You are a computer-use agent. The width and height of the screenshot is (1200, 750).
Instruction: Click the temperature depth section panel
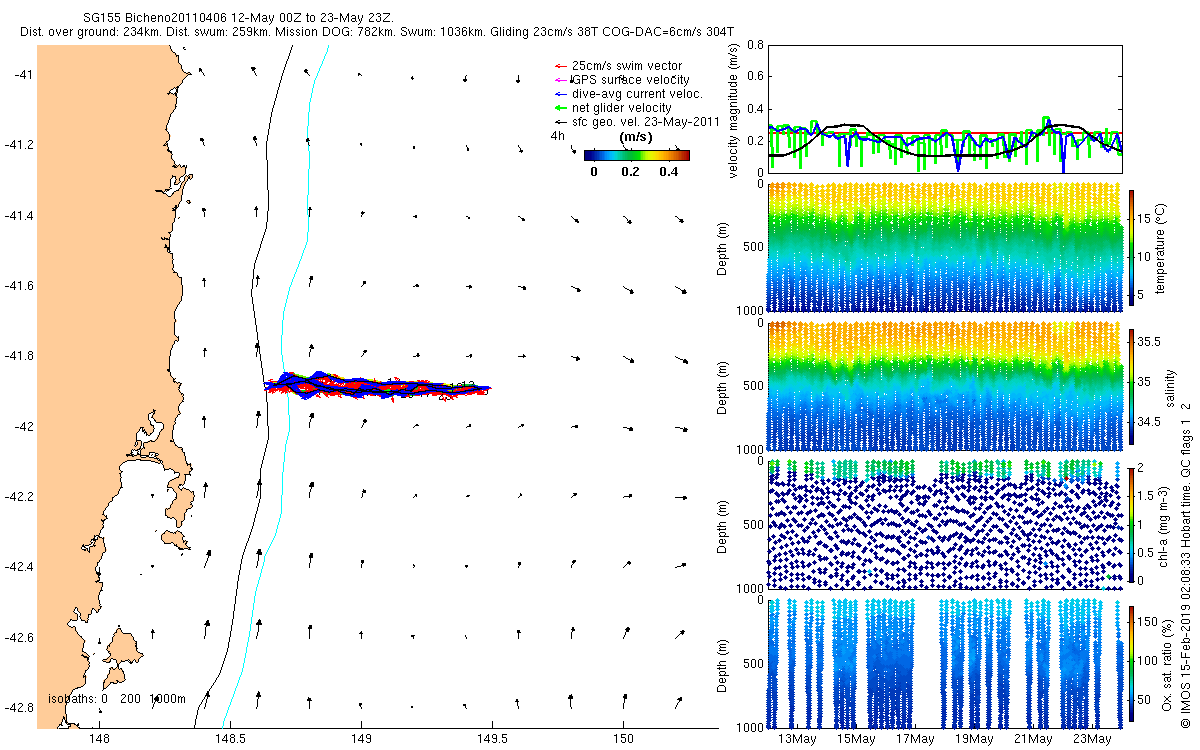click(945, 248)
